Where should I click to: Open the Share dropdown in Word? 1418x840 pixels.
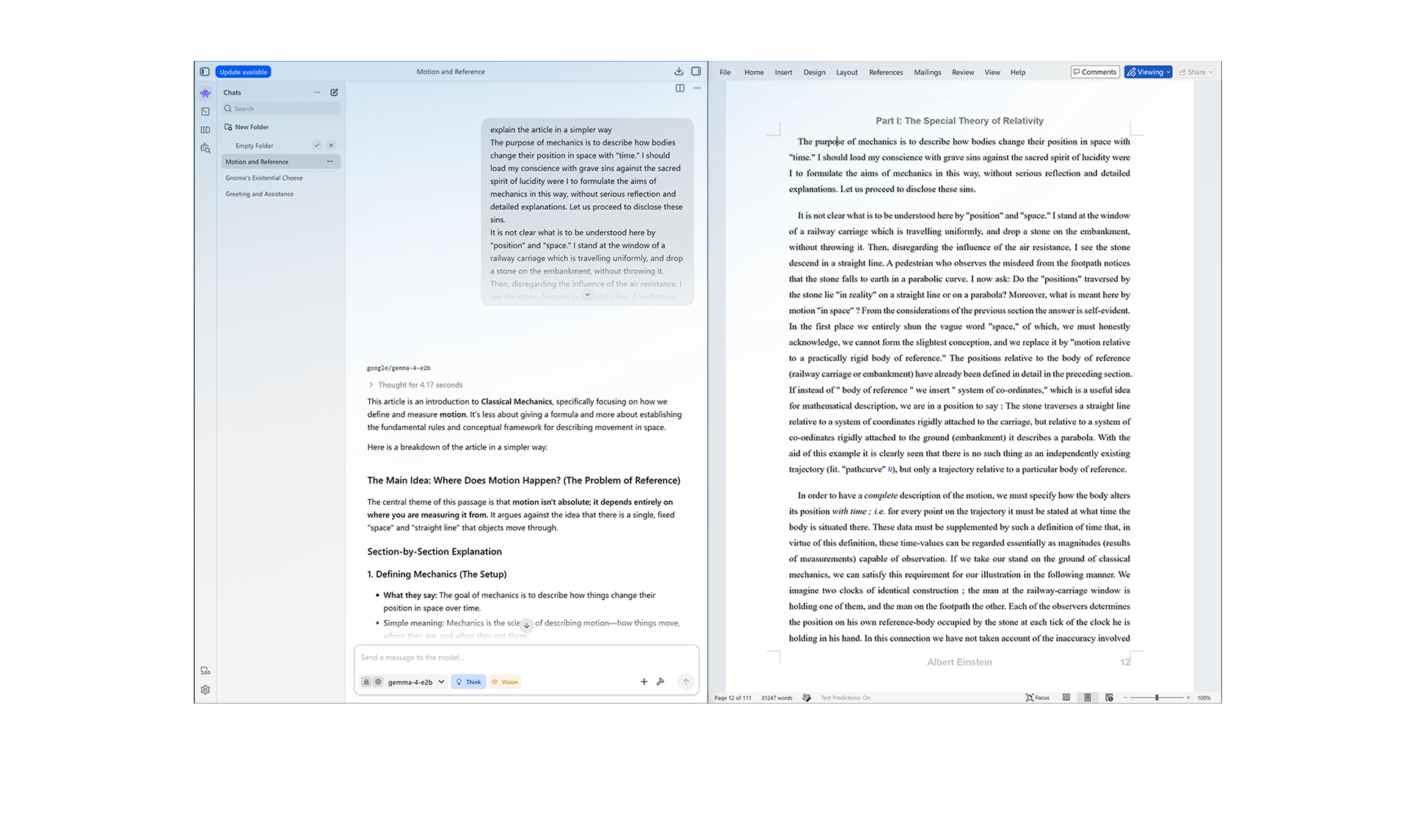point(1196,72)
